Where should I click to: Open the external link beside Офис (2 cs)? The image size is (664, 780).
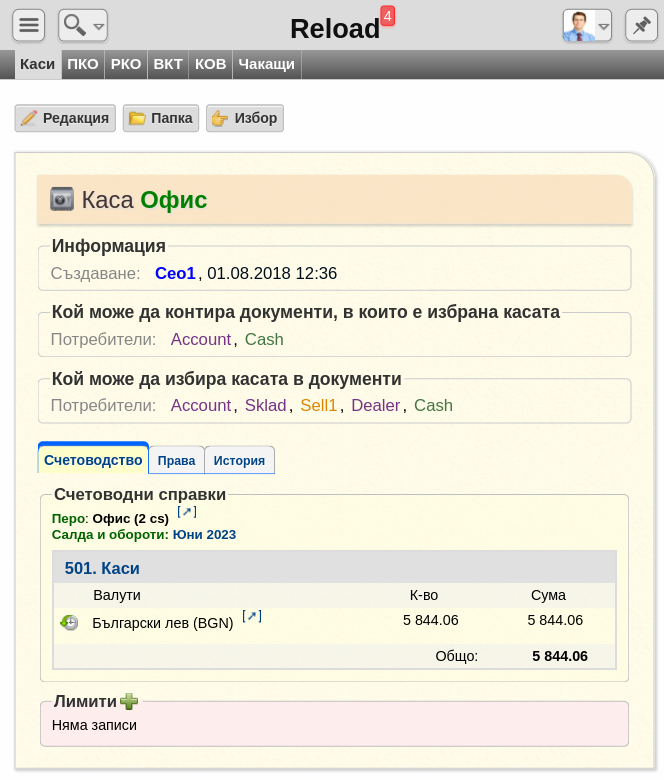pyautogui.click(x=187, y=511)
